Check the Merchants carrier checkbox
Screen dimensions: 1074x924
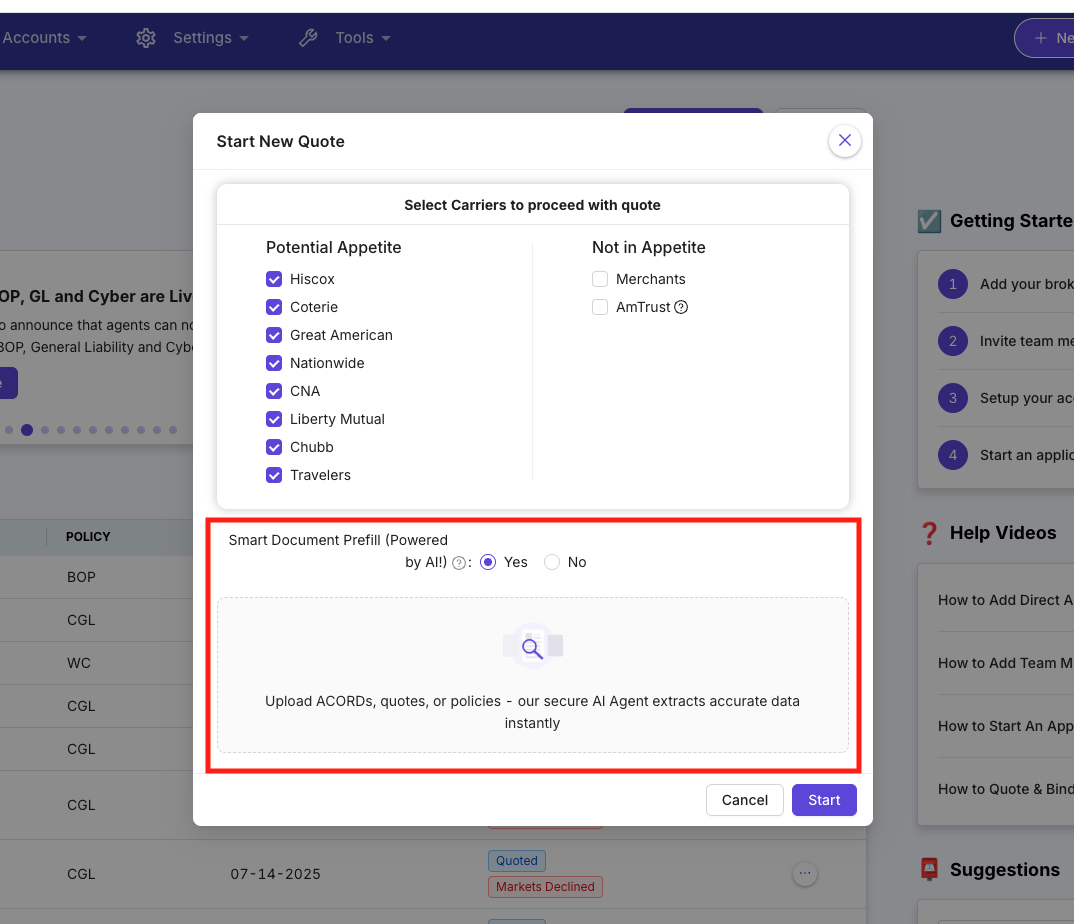[x=600, y=279]
